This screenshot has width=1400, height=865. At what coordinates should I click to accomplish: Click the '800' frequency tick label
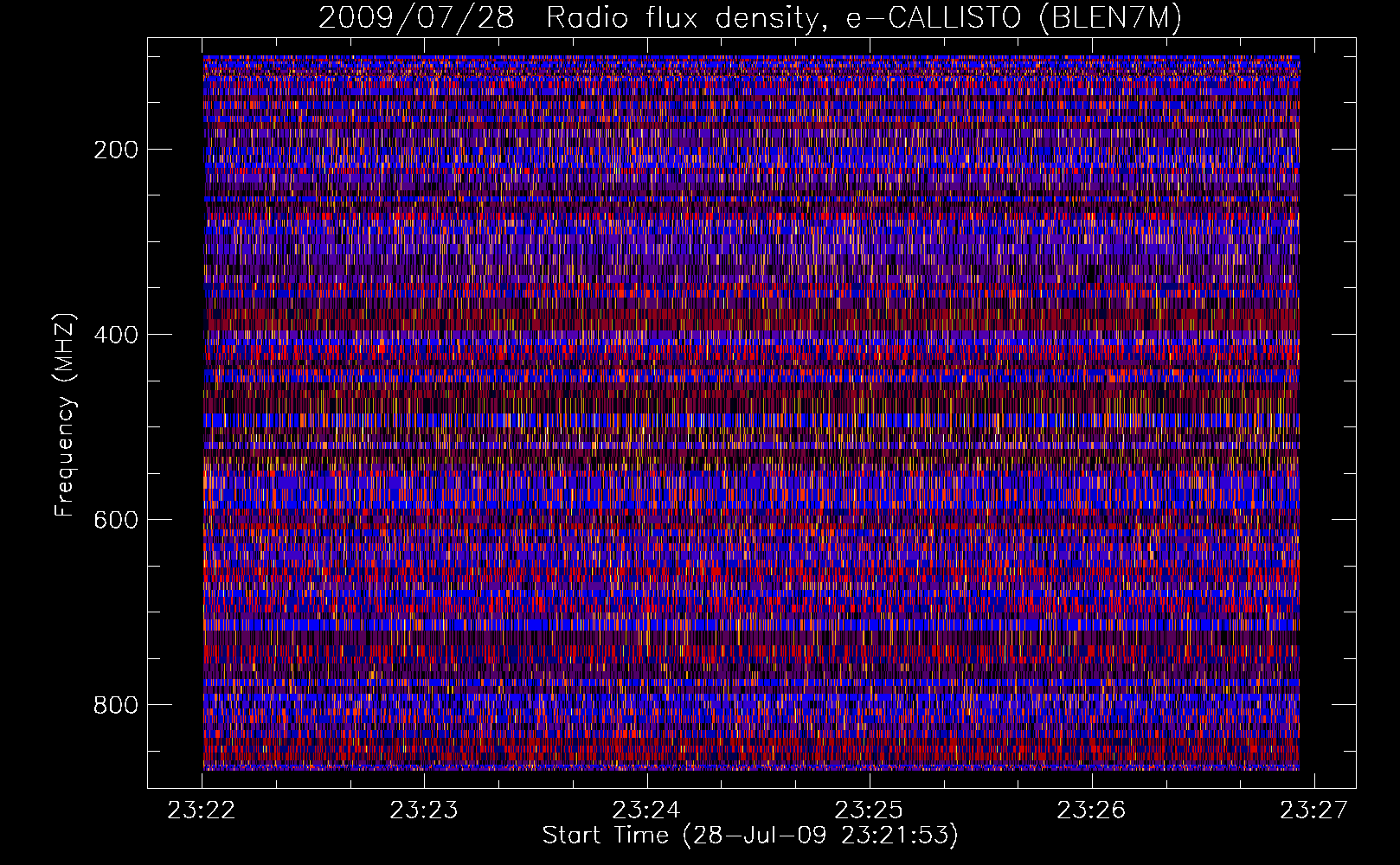pyautogui.click(x=116, y=705)
